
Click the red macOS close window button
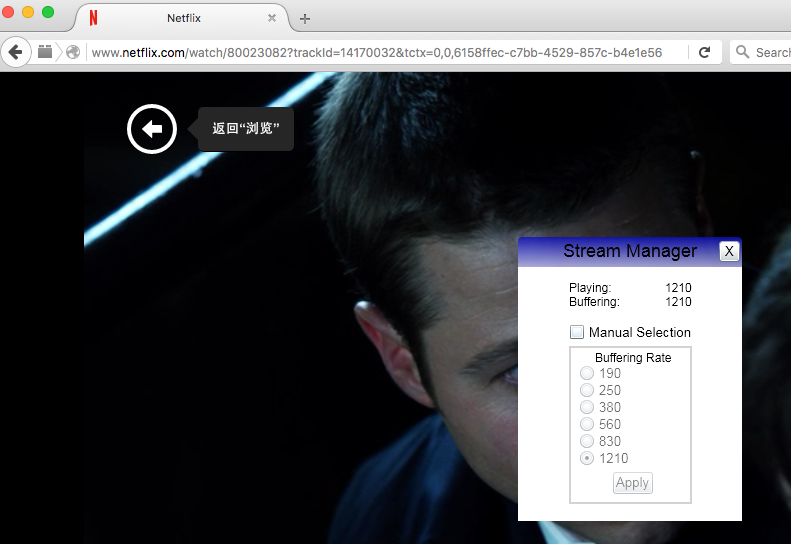(x=8, y=12)
